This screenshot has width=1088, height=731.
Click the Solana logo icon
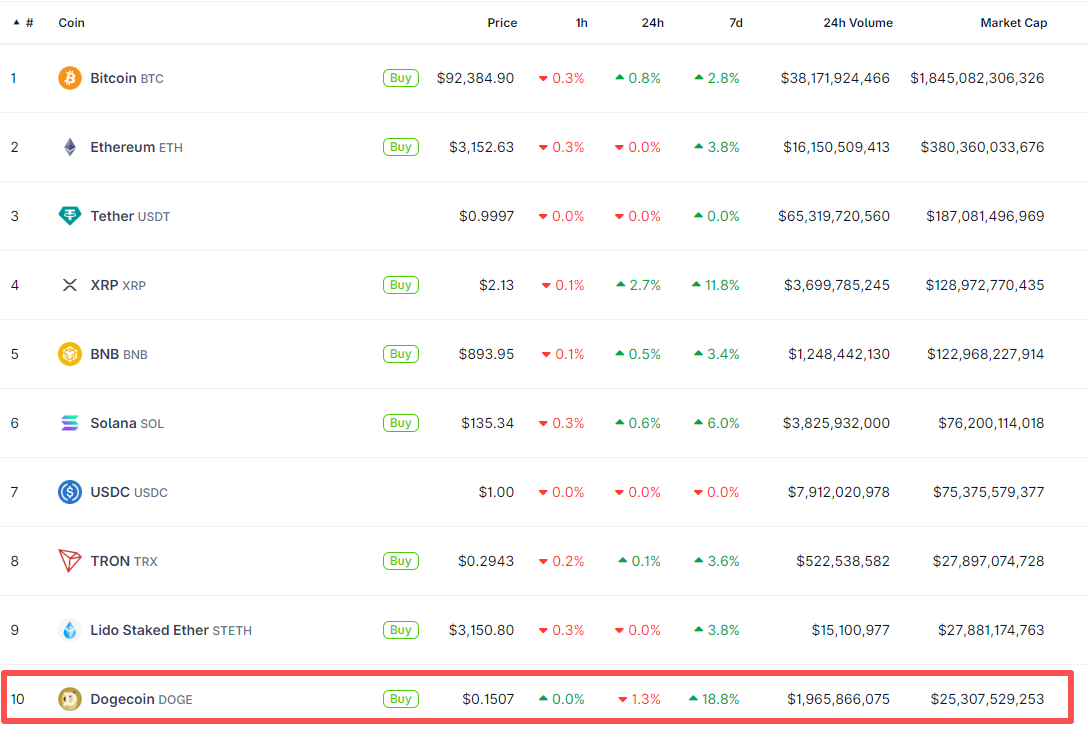(x=68, y=422)
